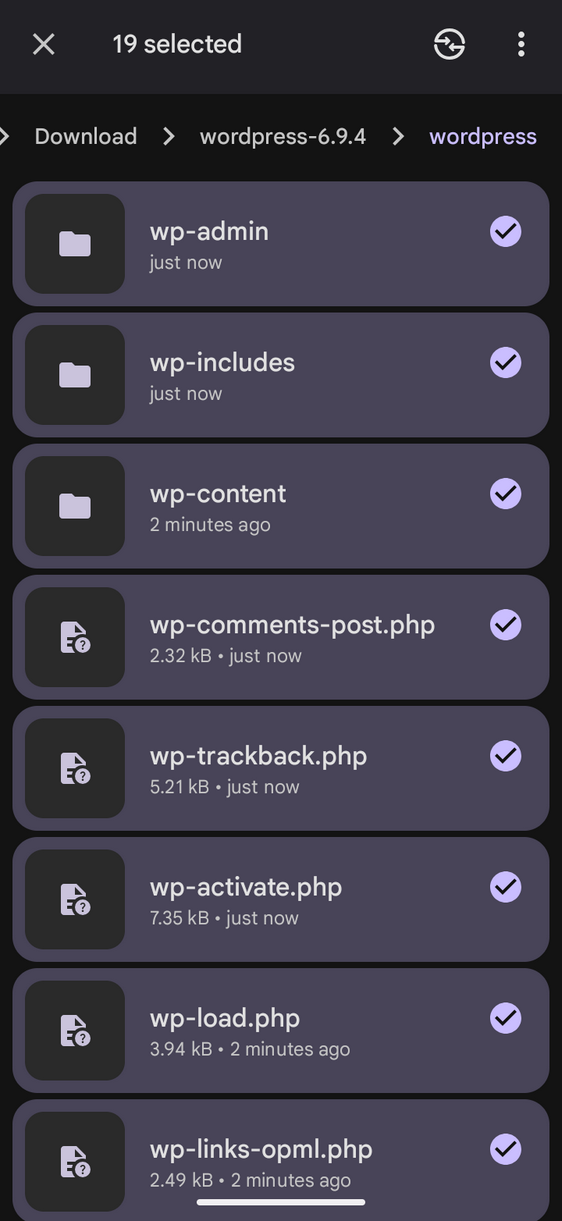Clear selection with the X icon
Image resolution: width=562 pixels, height=1221 pixels.
43,44
